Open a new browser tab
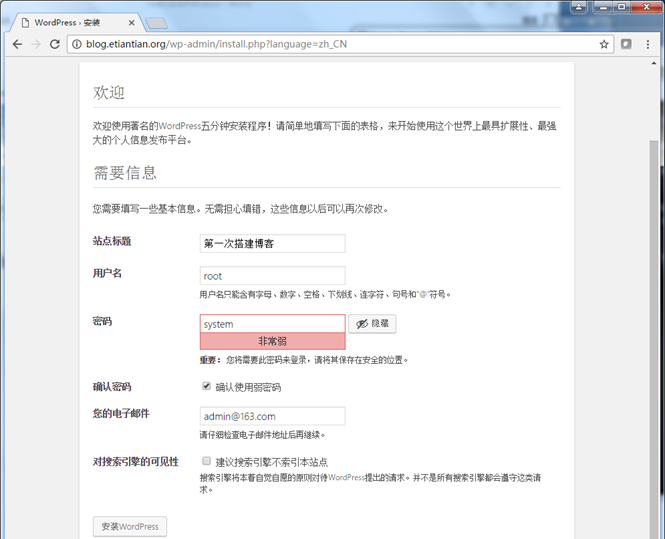Image resolution: width=665 pixels, height=539 pixels. coord(156,23)
